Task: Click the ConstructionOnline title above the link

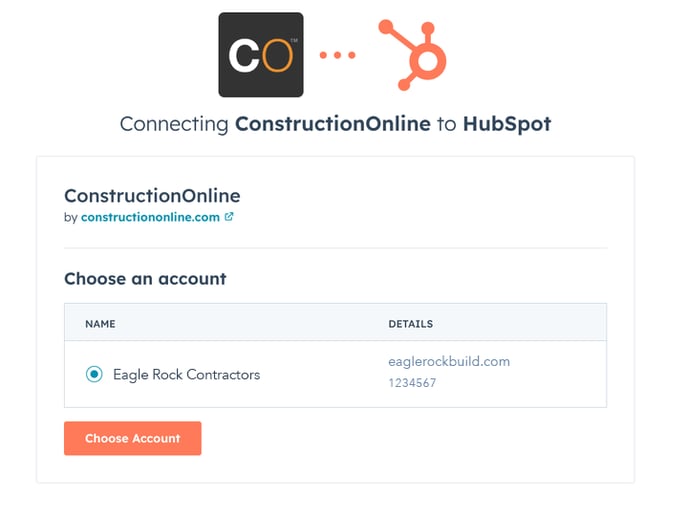Action: point(152,196)
